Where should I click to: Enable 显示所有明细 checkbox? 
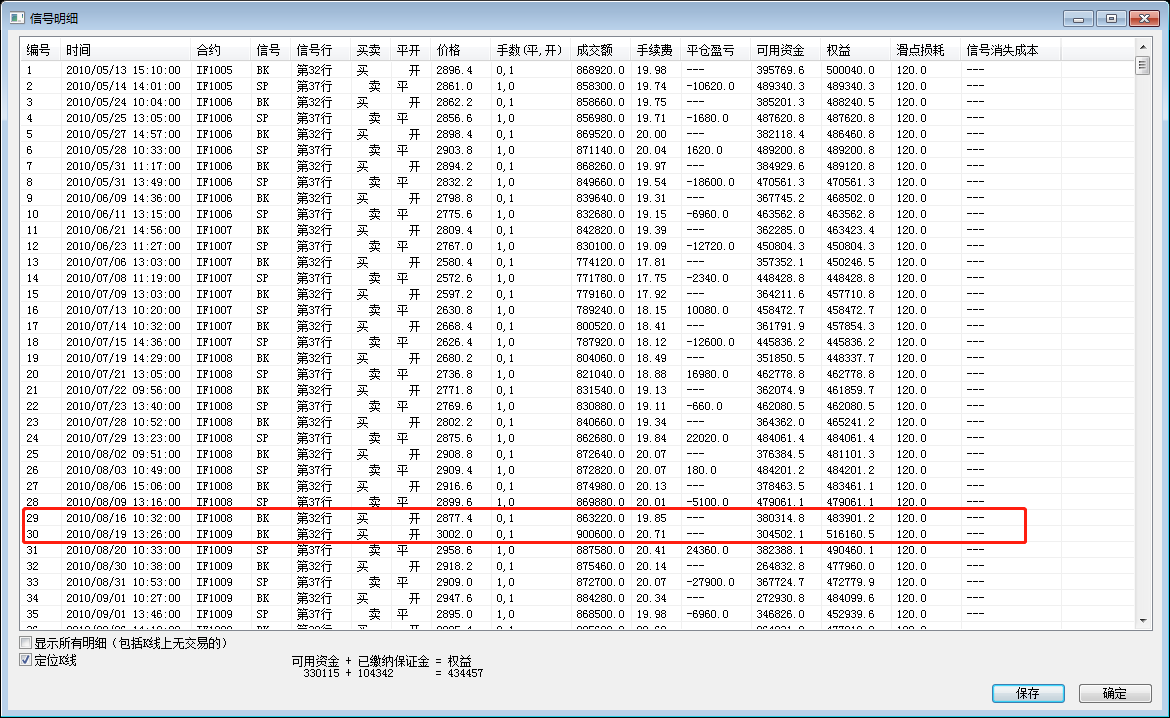coord(25,642)
